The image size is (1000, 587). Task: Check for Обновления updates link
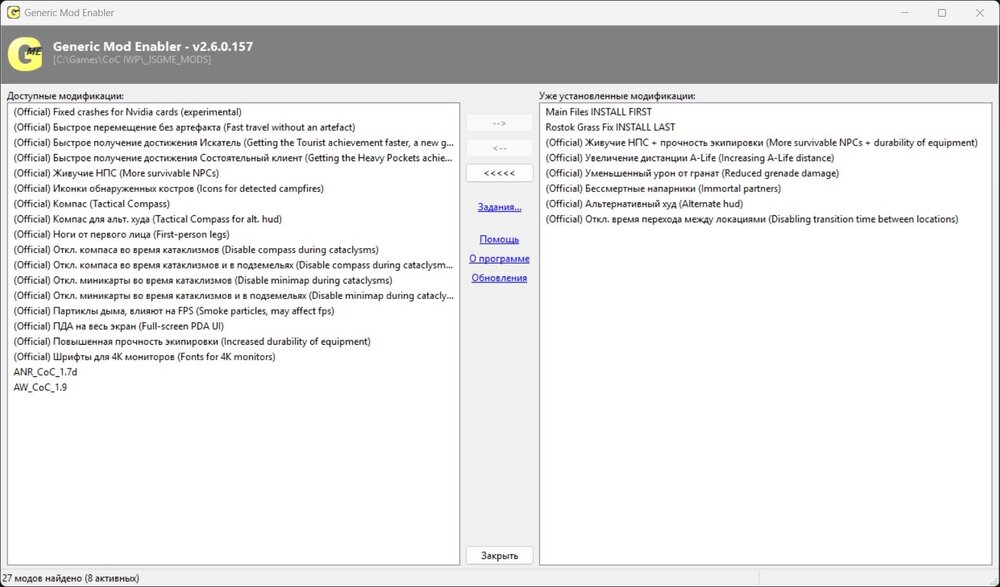(x=499, y=278)
